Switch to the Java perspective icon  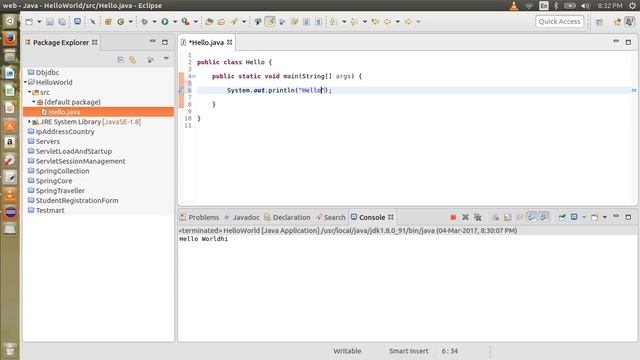629,22
